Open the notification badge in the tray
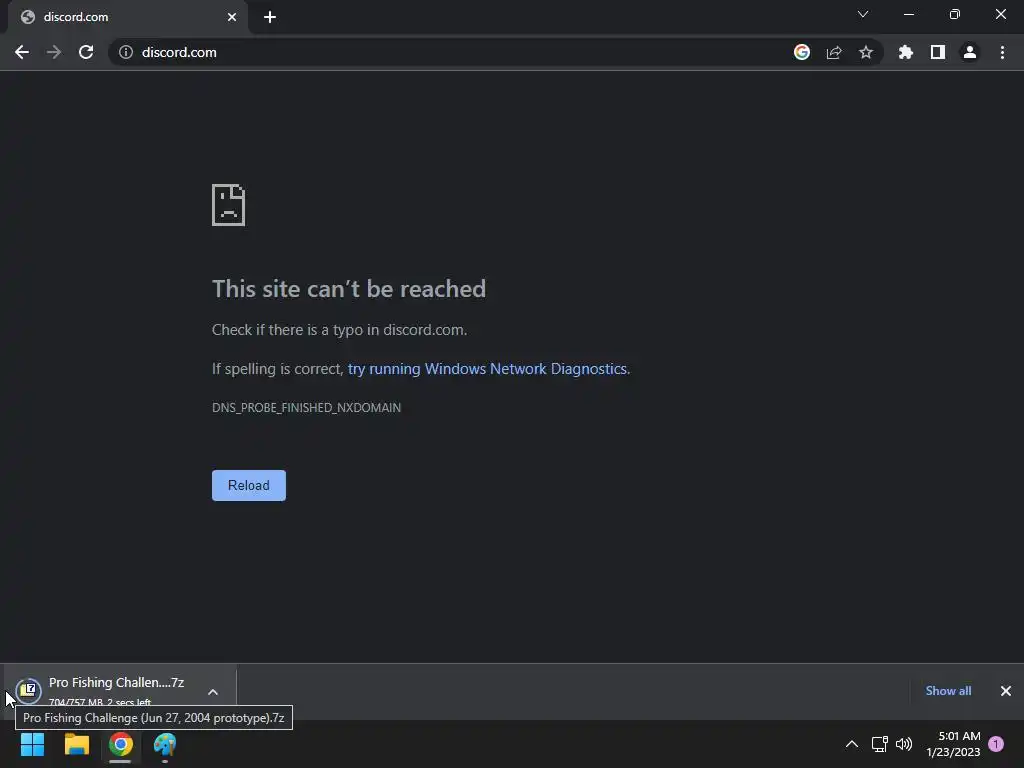The height and width of the screenshot is (768, 1024). tap(996, 744)
